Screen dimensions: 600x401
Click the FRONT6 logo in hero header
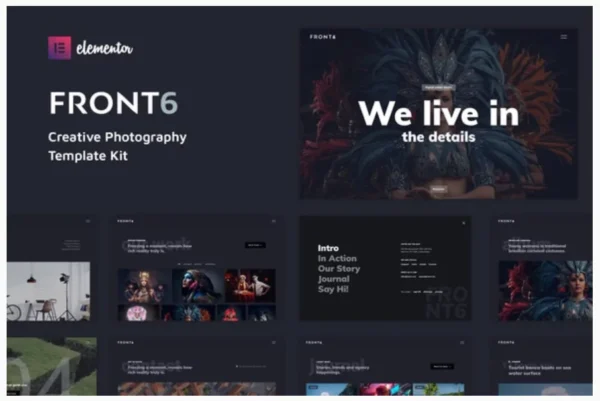click(x=322, y=37)
